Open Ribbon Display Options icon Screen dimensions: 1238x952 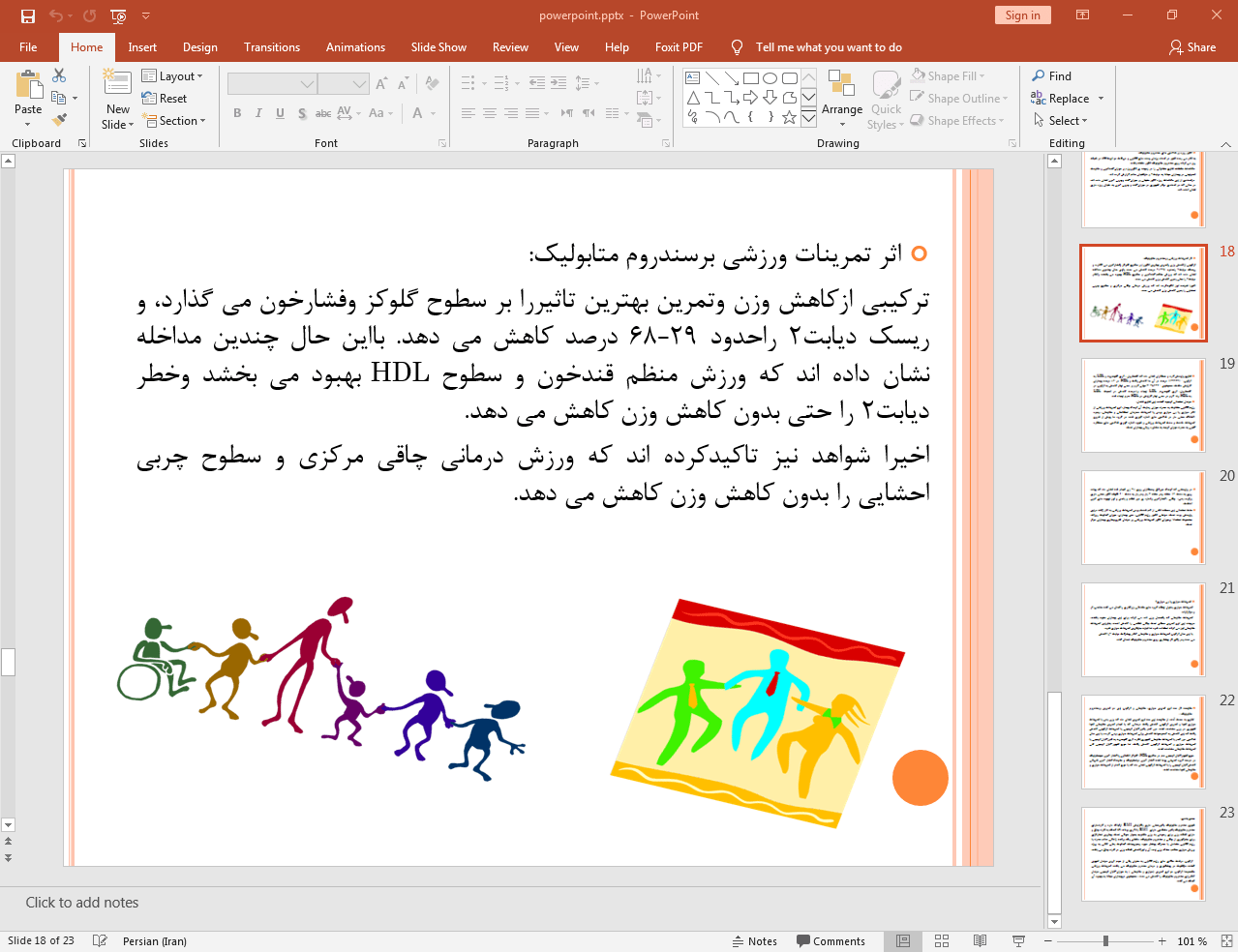(1083, 15)
